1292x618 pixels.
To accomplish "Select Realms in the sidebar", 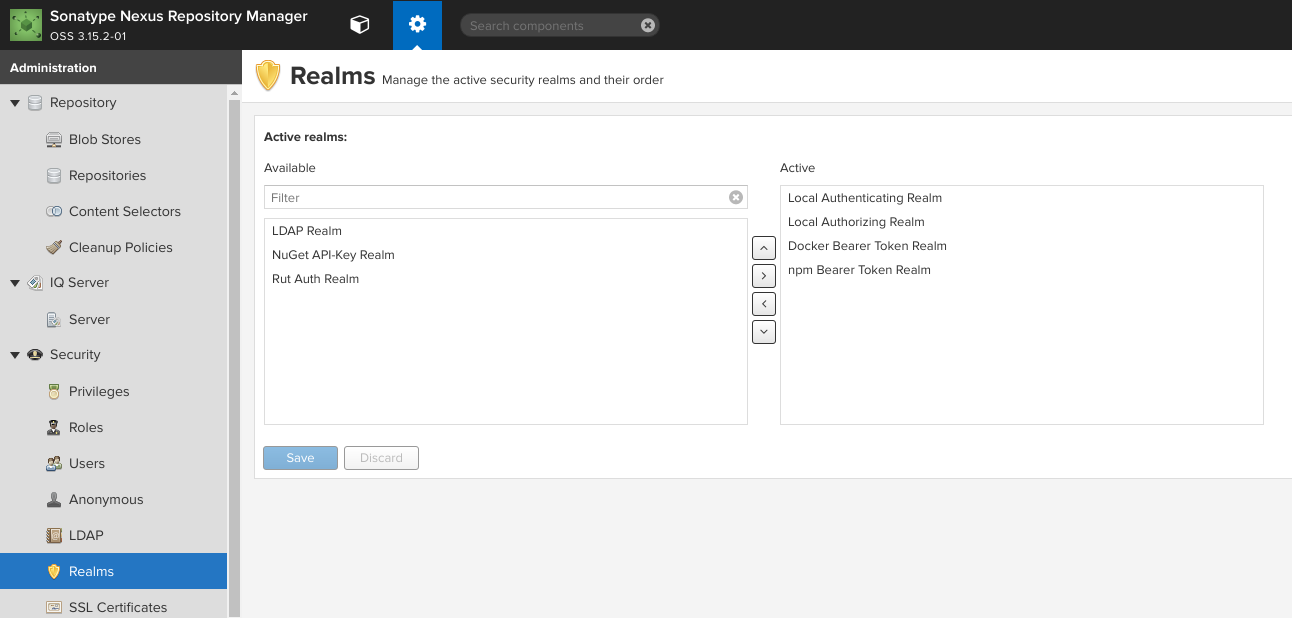I will tap(113, 572).
